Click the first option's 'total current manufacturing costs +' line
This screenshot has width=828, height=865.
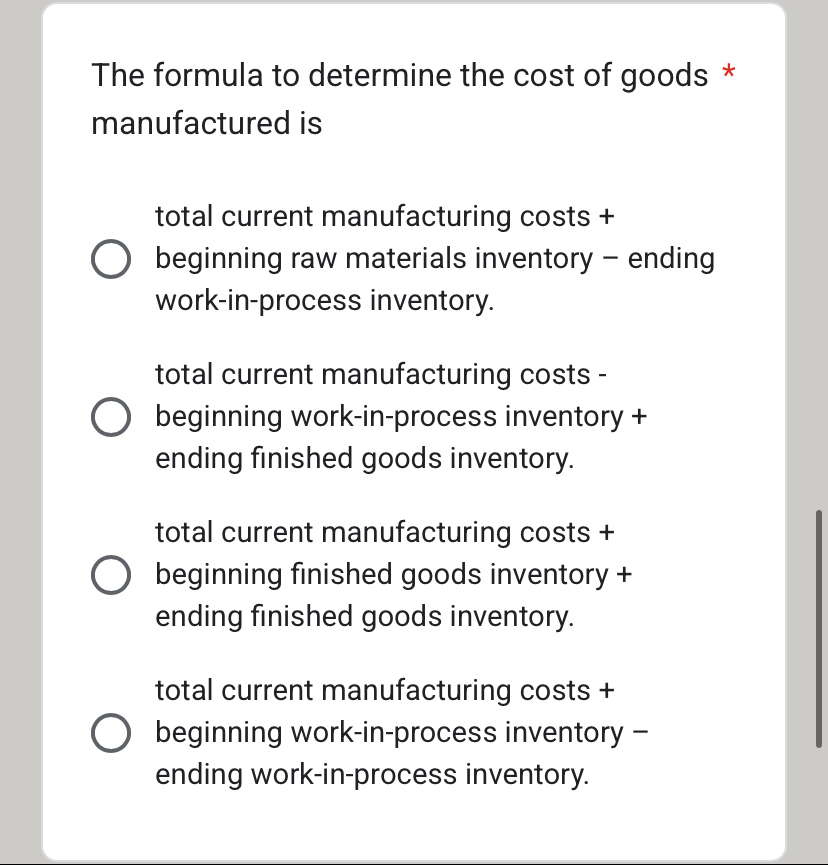384,217
